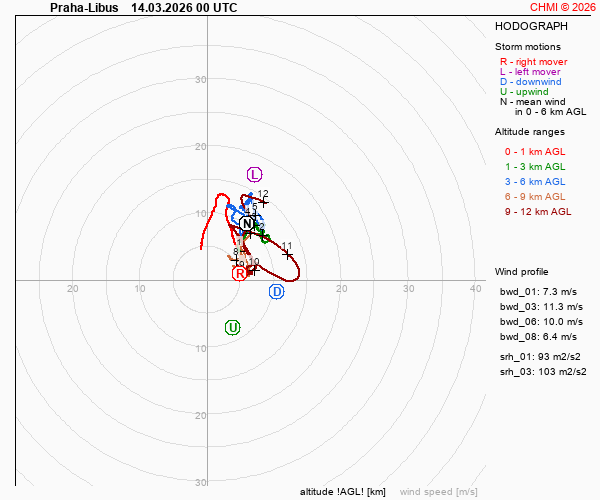Click the 11 km altitude cross marker
The width and height of the screenshot is (600, 500).
tap(289, 254)
